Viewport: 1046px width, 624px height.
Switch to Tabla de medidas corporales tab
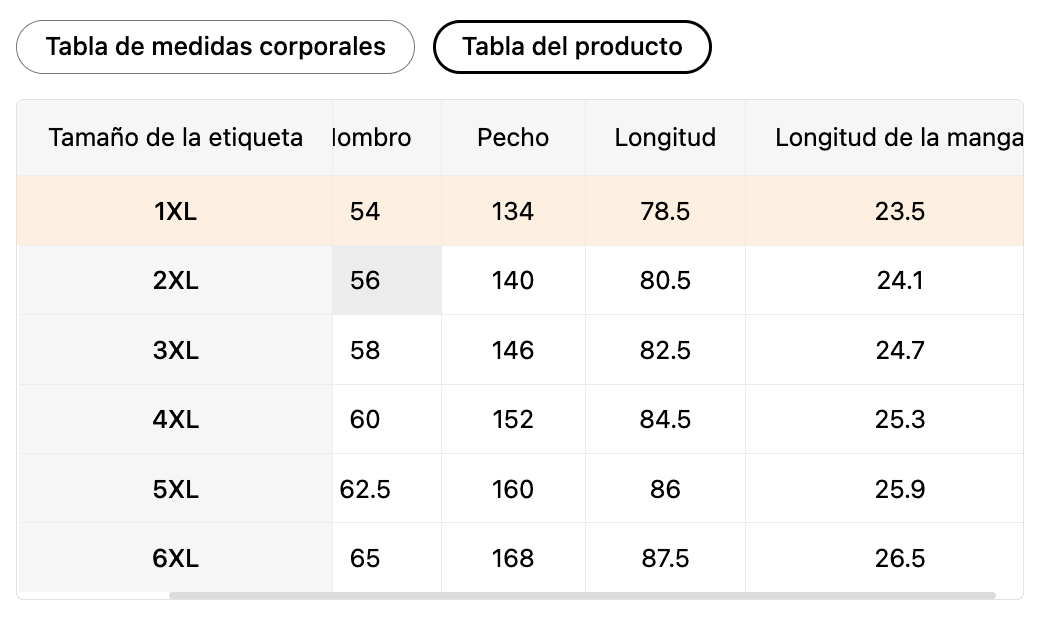coord(215,47)
